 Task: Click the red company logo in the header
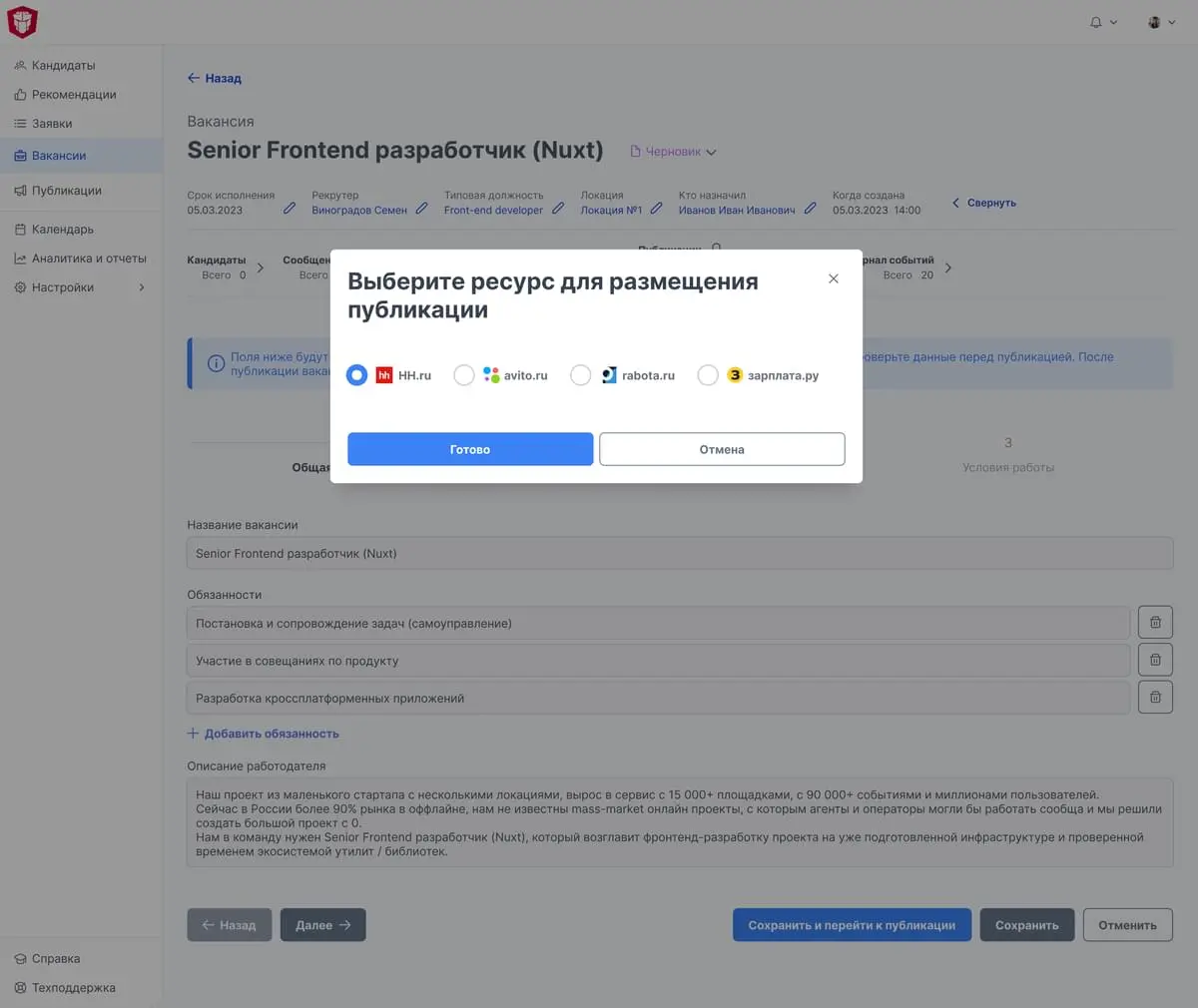[22, 21]
